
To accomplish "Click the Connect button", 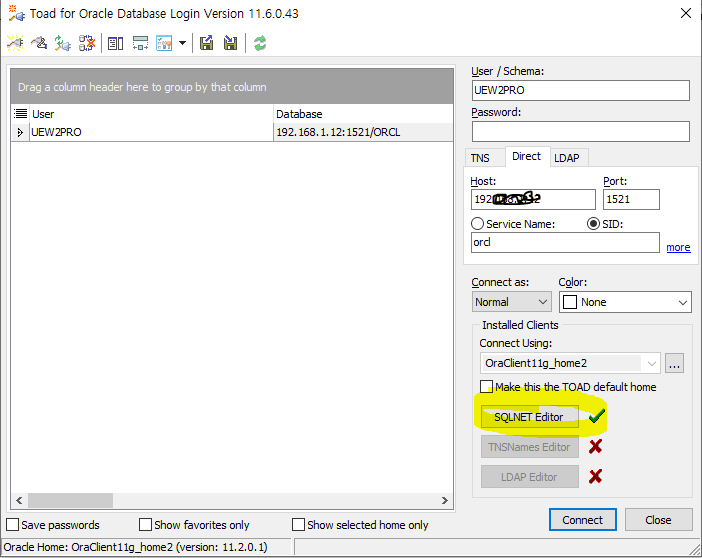I will click(x=582, y=519).
